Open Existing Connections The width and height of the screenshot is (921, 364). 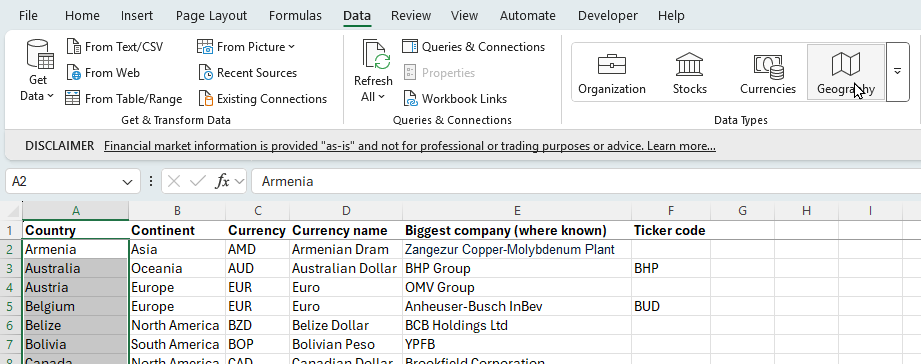click(x=263, y=99)
